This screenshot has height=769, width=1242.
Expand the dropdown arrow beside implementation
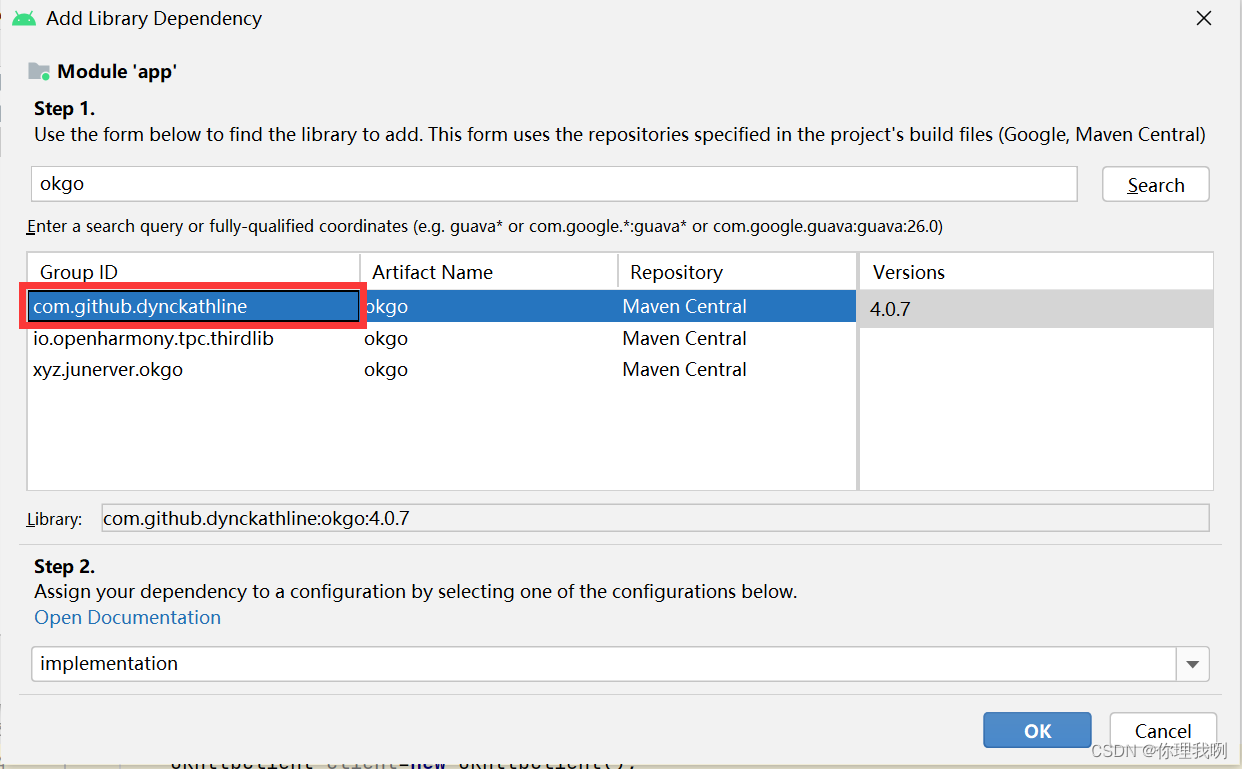[1192, 663]
